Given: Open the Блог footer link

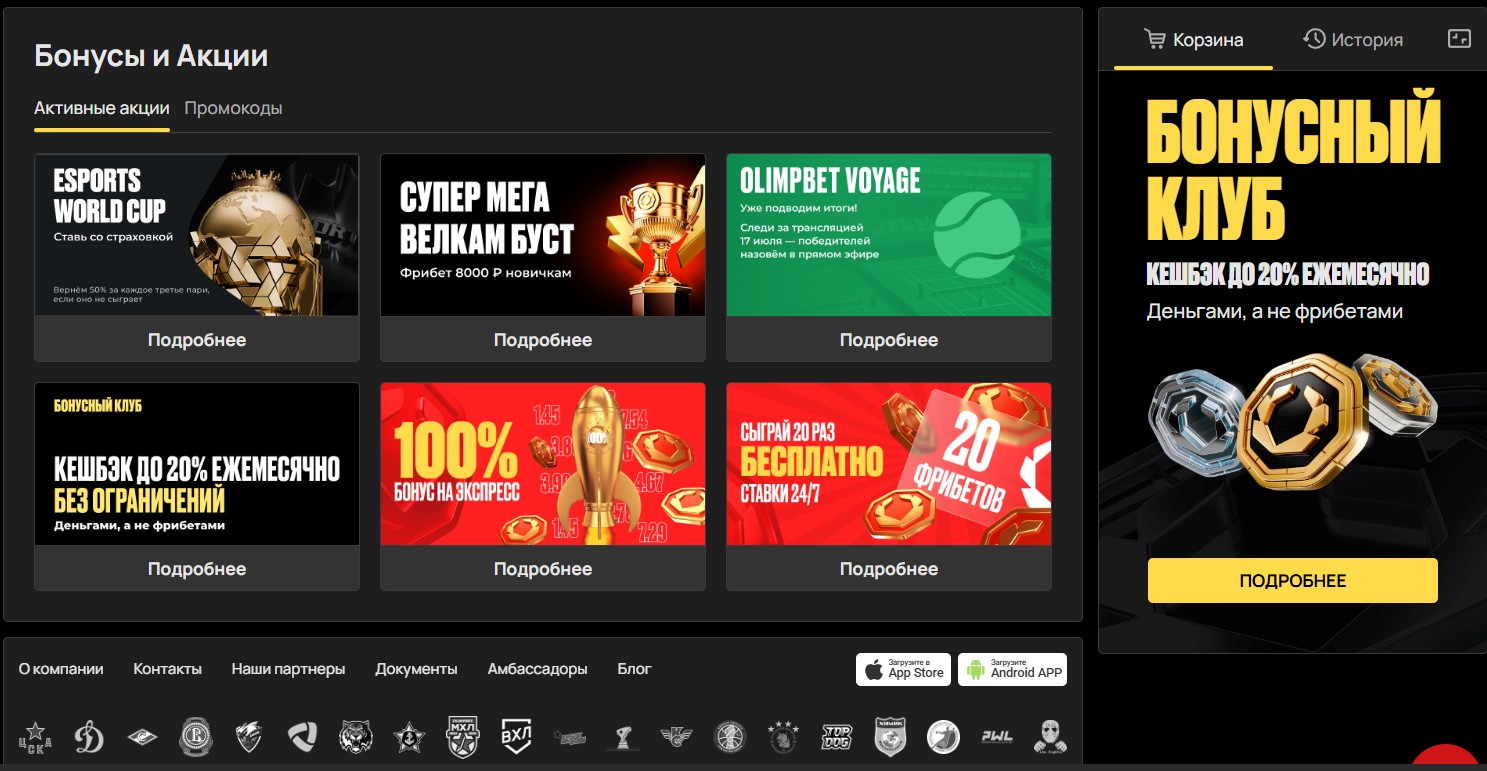Looking at the screenshot, I should 635,669.
